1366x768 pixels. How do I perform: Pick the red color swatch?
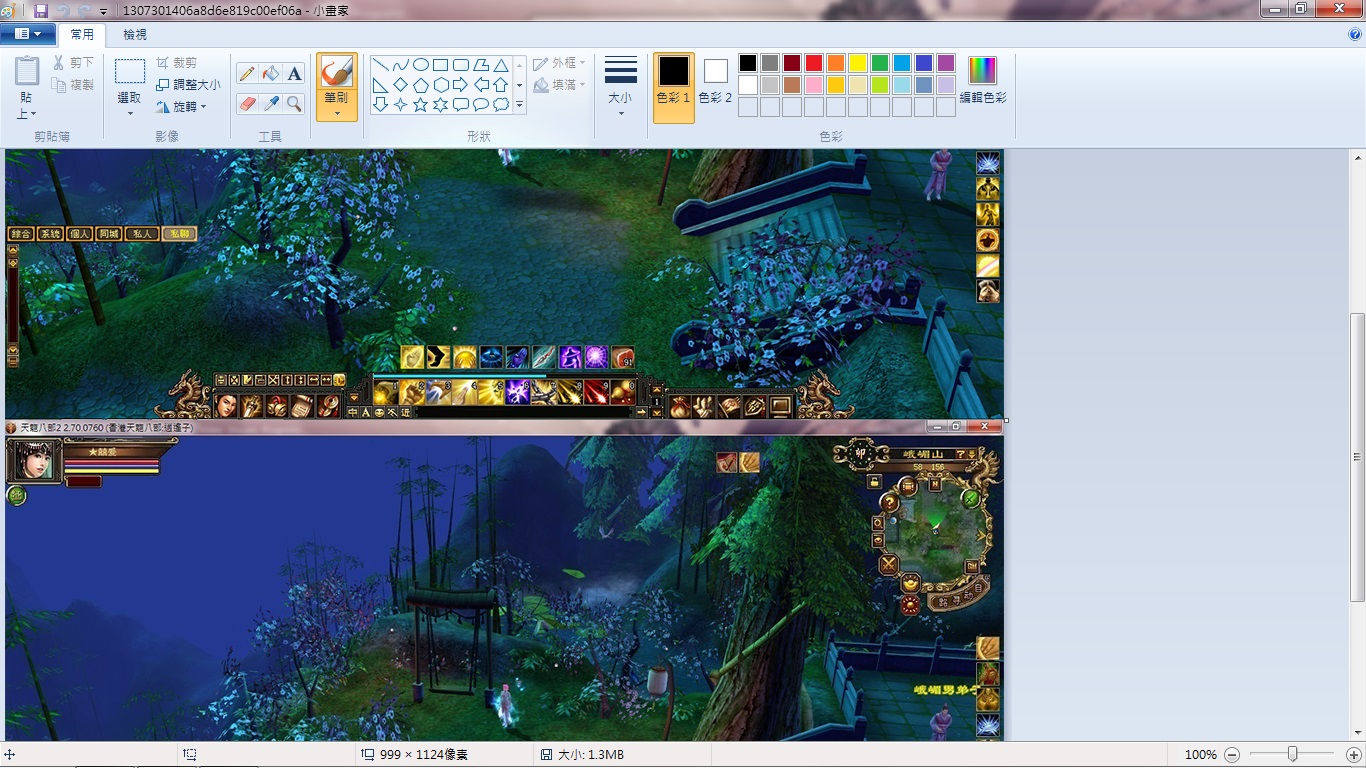coord(814,63)
